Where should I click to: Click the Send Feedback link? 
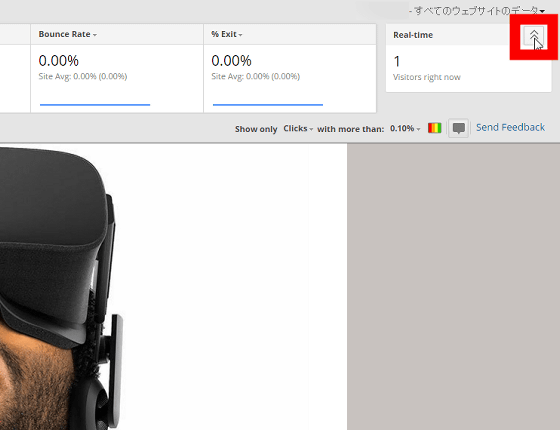coord(510,128)
